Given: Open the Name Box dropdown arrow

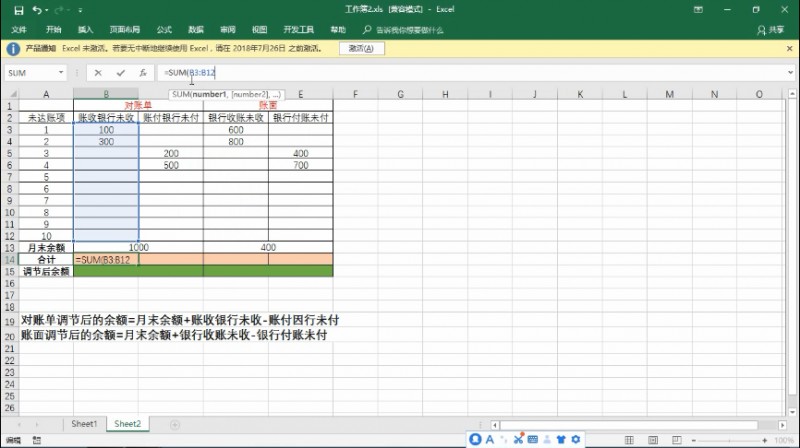Looking at the screenshot, I should click(61, 72).
